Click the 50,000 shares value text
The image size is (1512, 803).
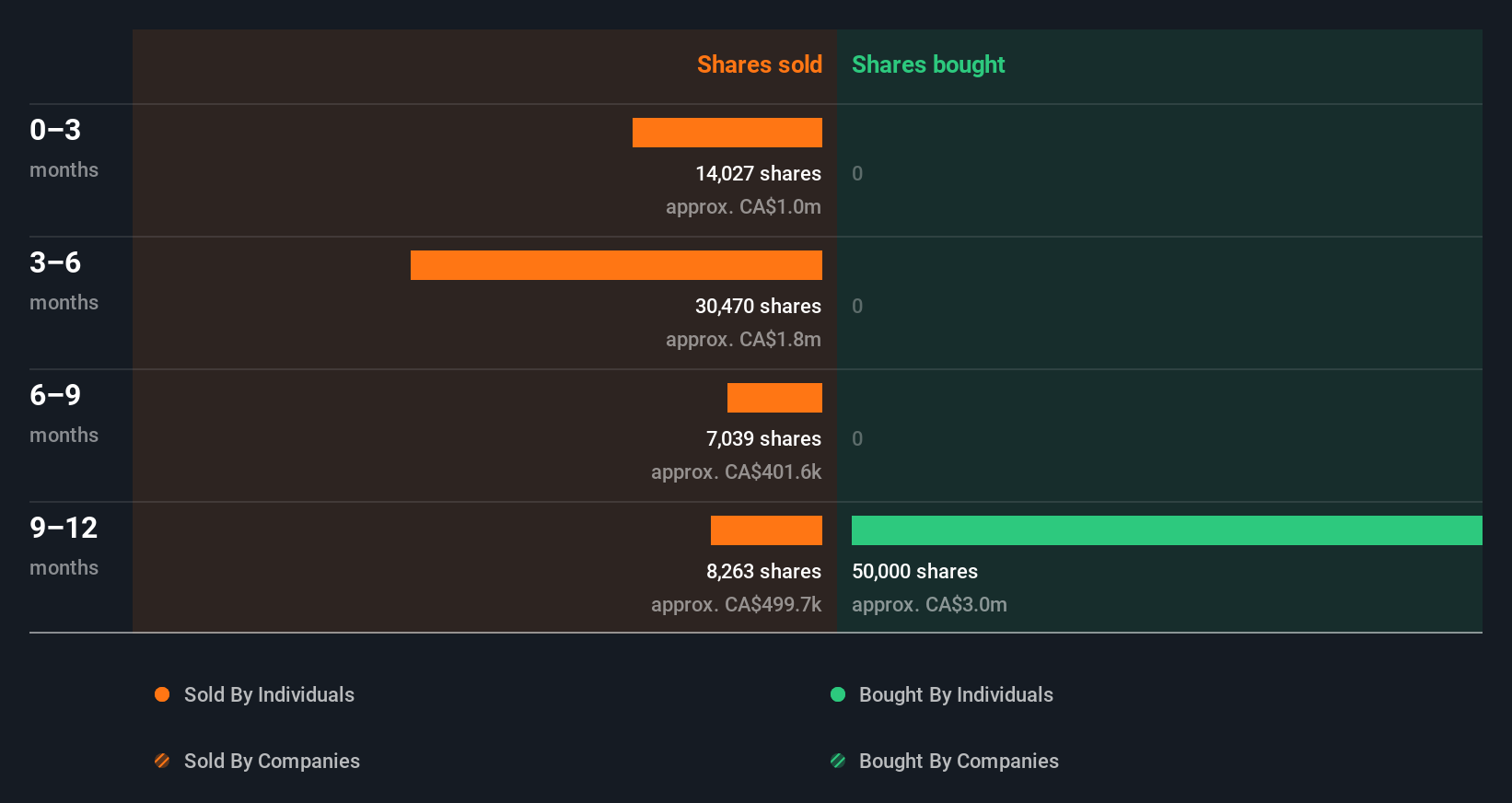pyautogui.click(x=914, y=571)
